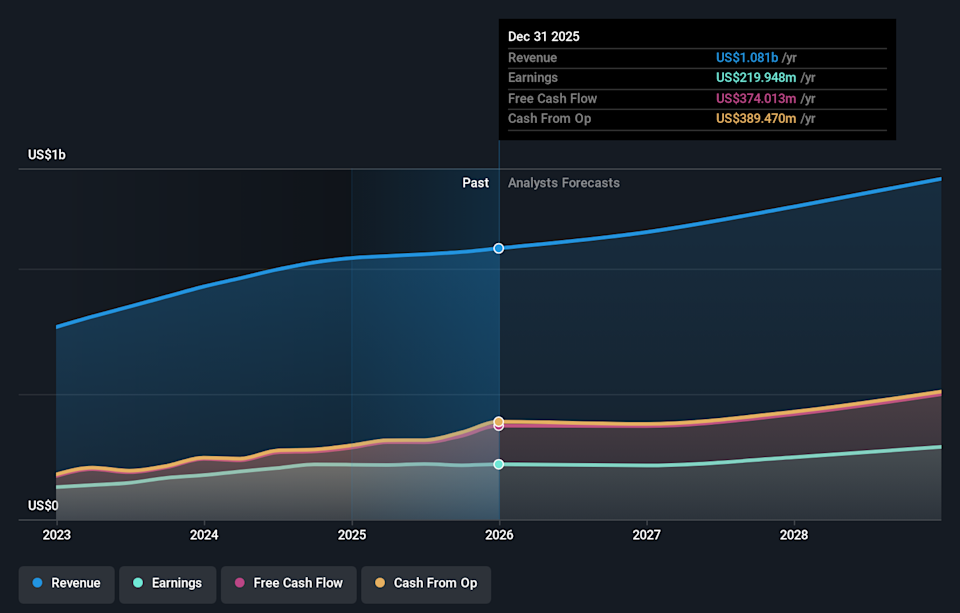
Task: Select the orange Cash From Op marker
Action: click(499, 421)
